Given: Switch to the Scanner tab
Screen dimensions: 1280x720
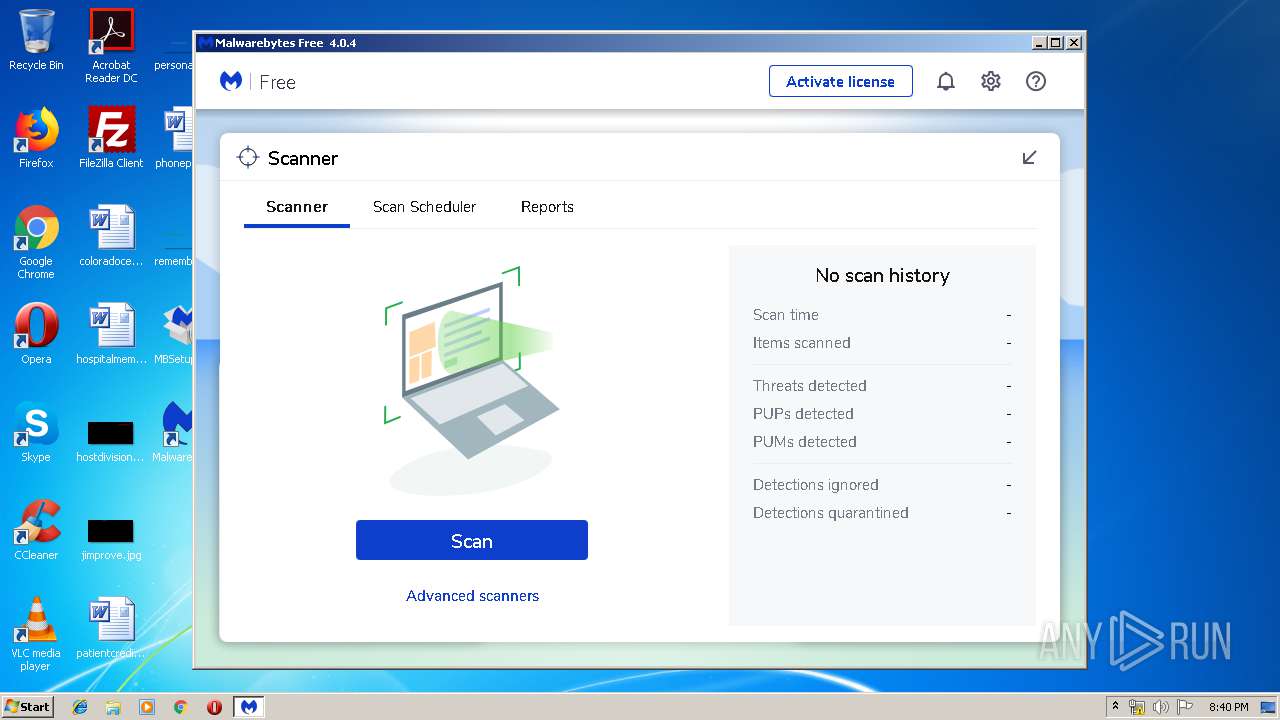Looking at the screenshot, I should tap(297, 207).
